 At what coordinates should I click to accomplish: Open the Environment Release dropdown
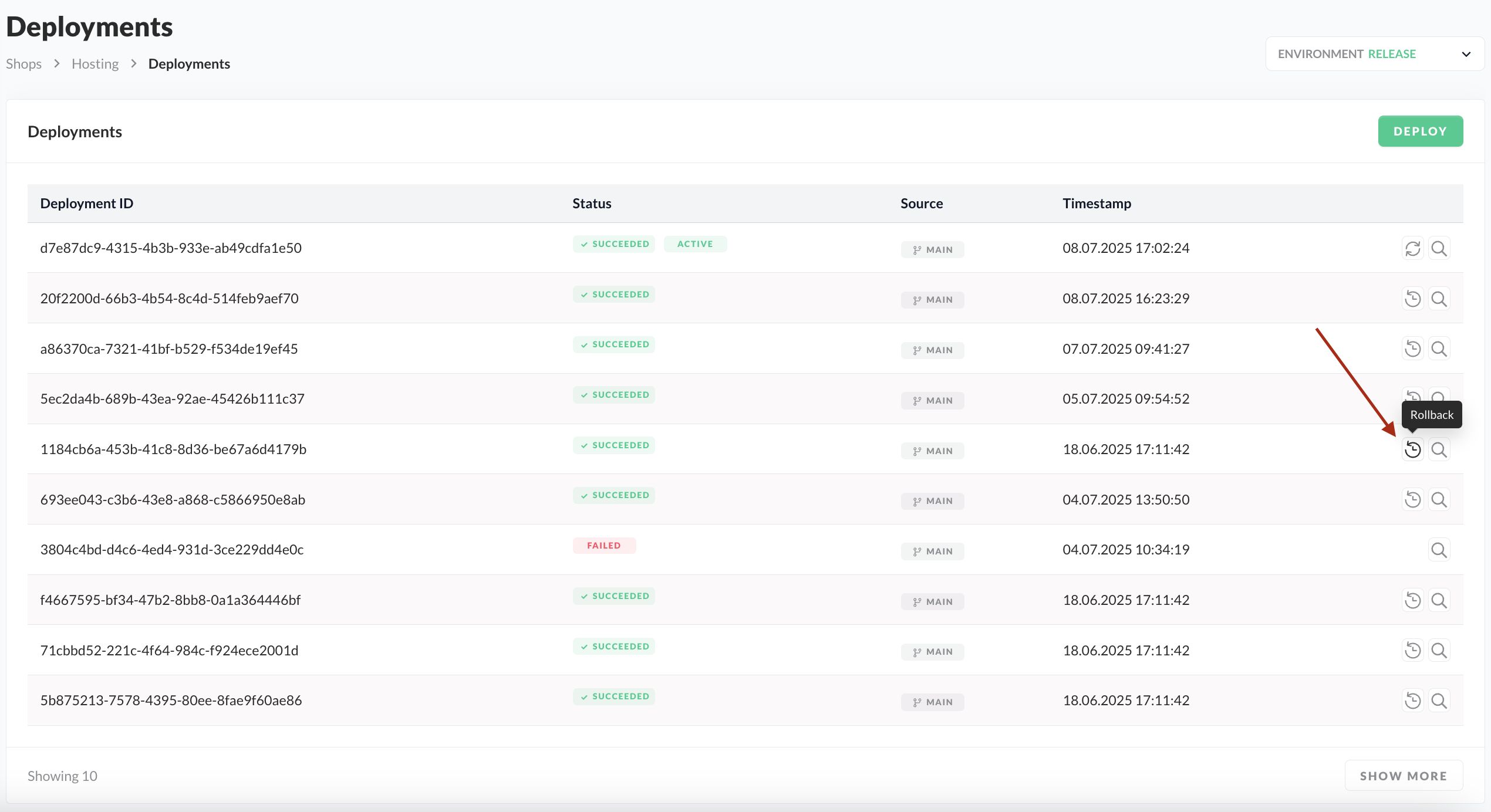(x=1374, y=54)
